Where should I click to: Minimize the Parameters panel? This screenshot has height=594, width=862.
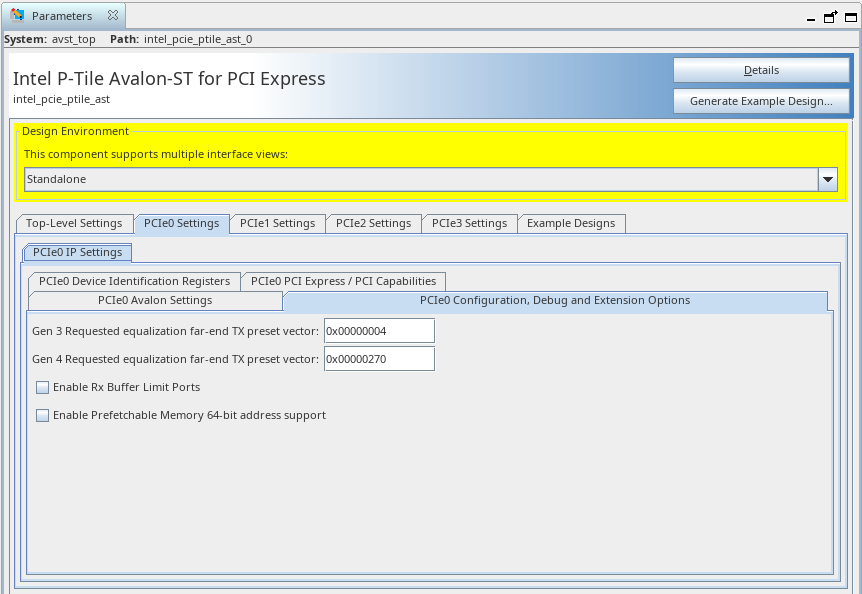(811, 18)
